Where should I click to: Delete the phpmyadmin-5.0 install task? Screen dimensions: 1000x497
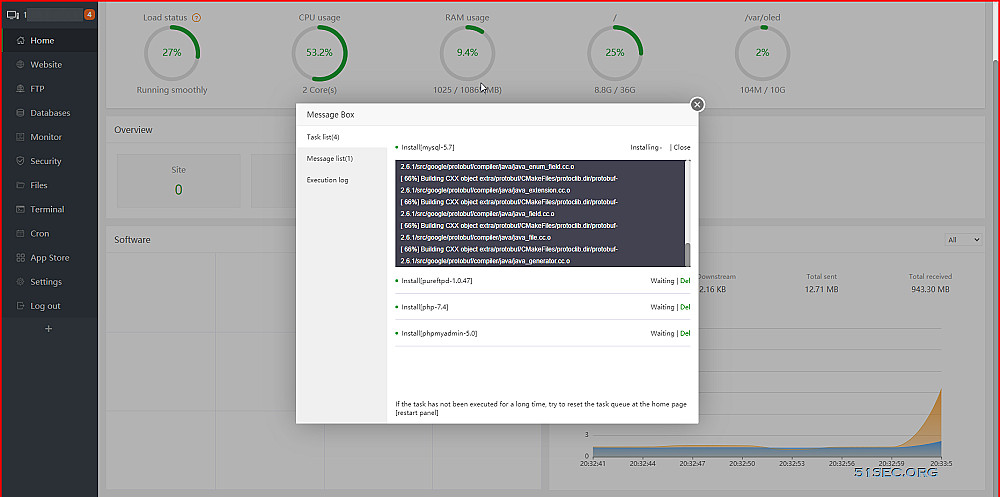[x=686, y=333]
